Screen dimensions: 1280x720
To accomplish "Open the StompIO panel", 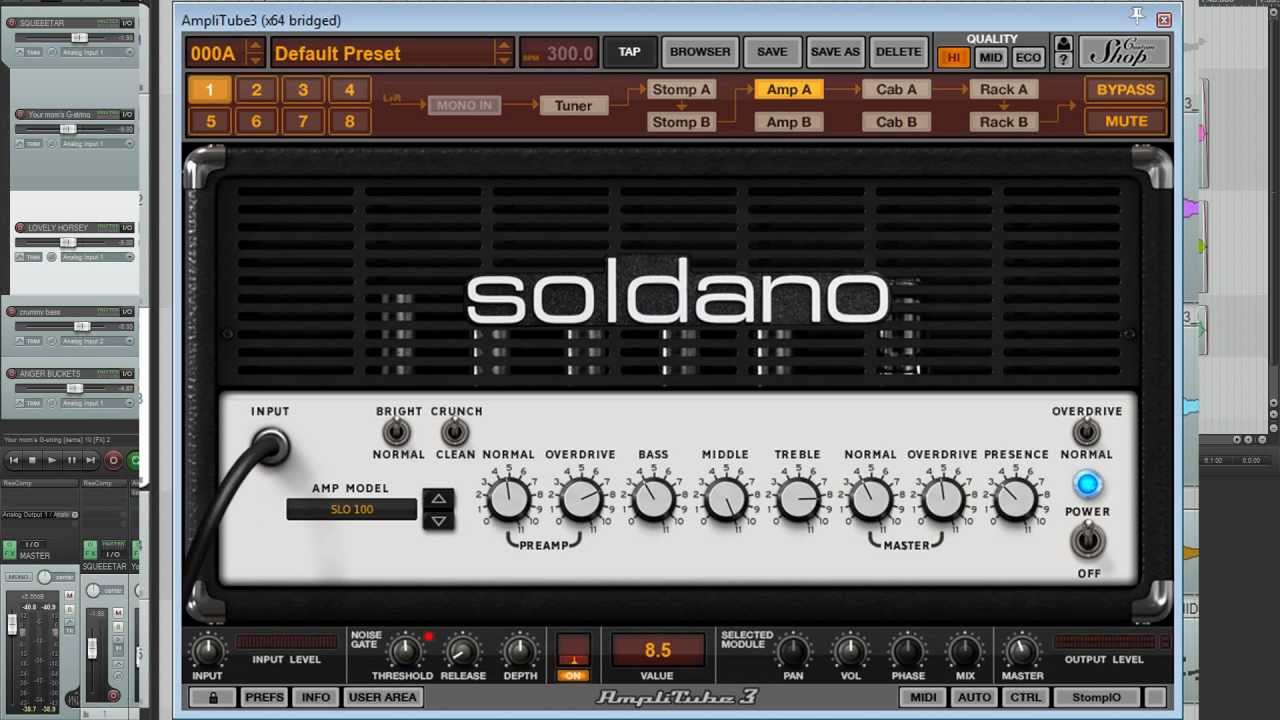I will pyautogui.click(x=1097, y=697).
